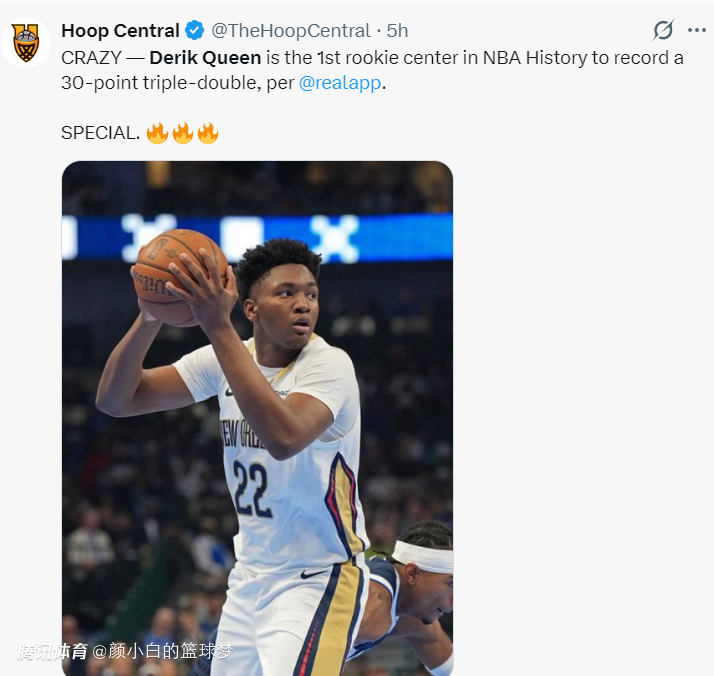Open the @realapp mention link
The image size is (714, 676).
pos(340,83)
